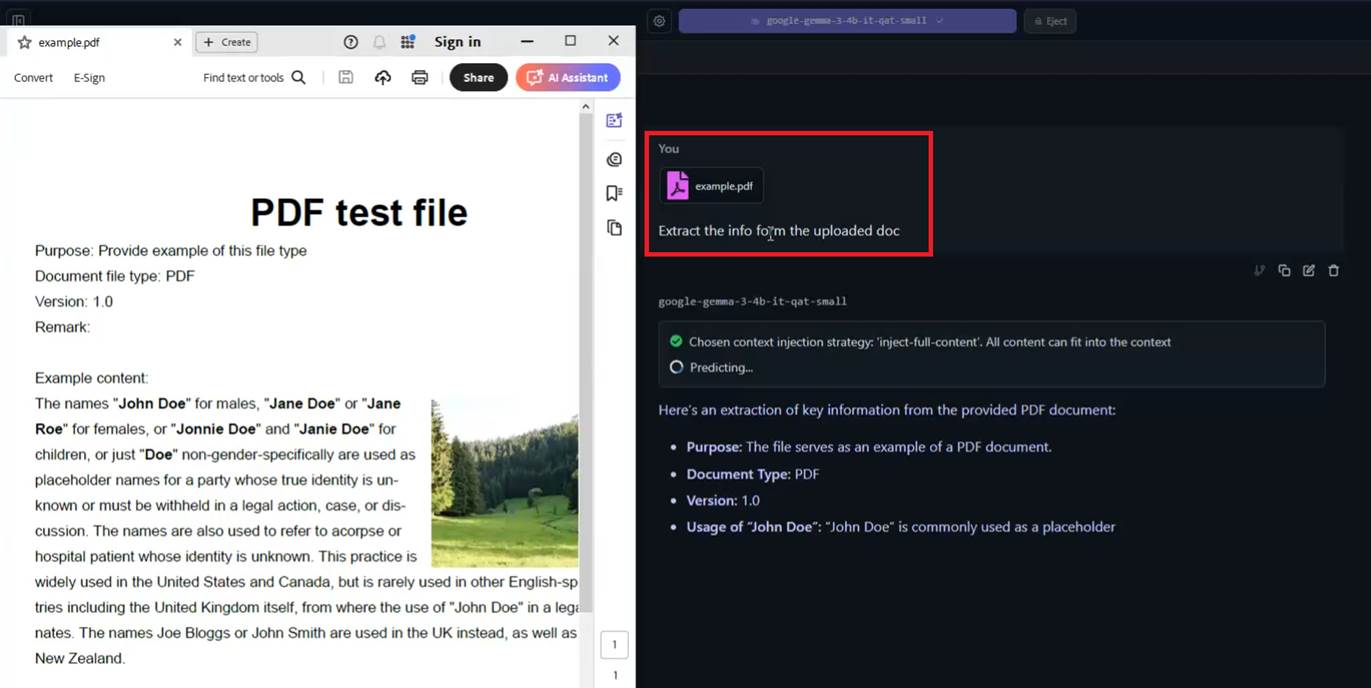Expand the google-gemma-3-4b-it-qat-small model selector
This screenshot has height=688, width=1371.
[x=847, y=21]
